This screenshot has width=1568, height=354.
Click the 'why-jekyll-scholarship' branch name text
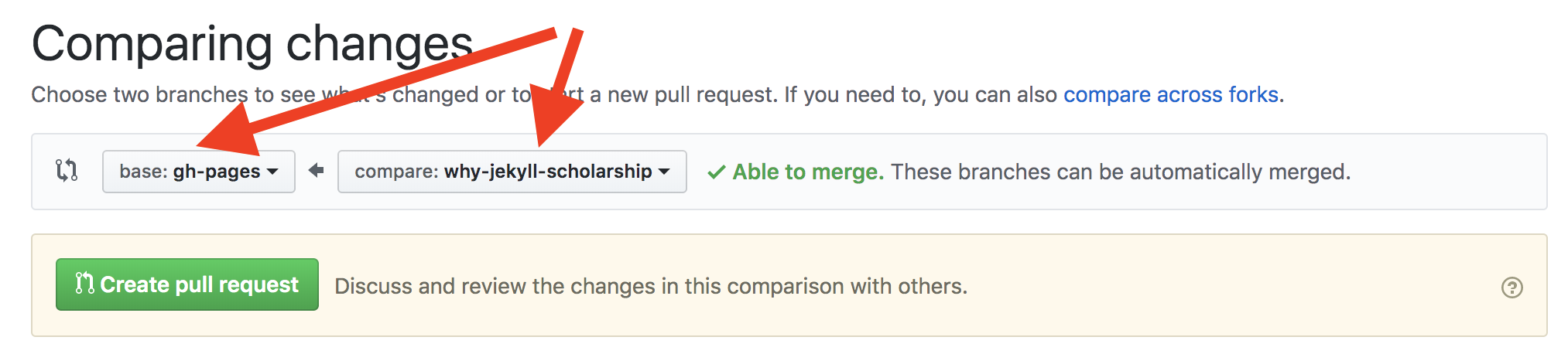tap(547, 172)
